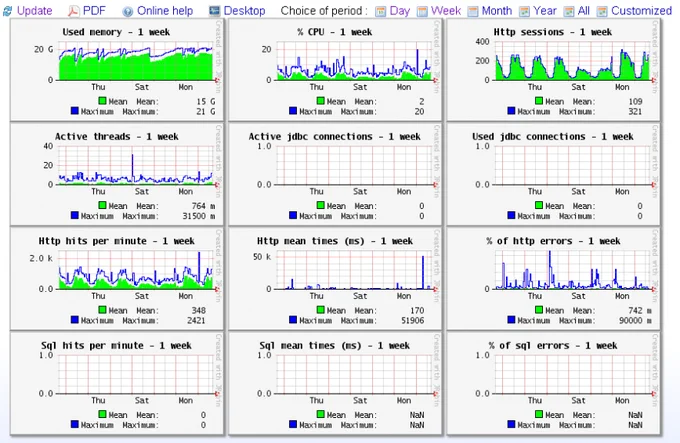This screenshot has height=443, width=680.
Task: Click green Mean swatch in Used memory legend
Action: click(x=102, y=101)
